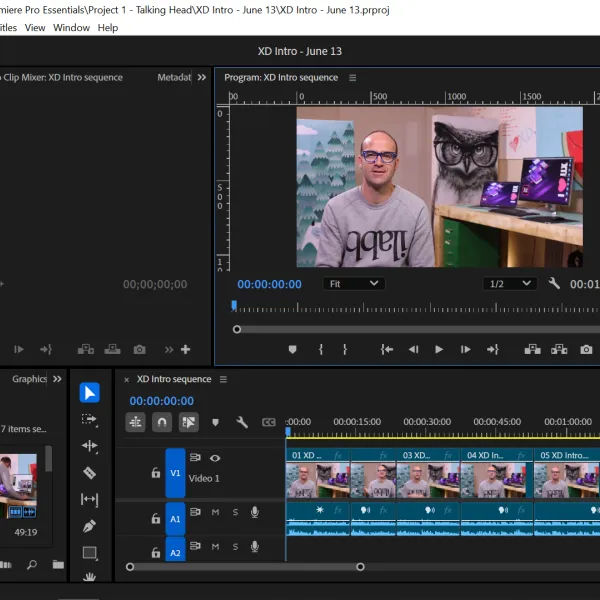600x600 pixels.
Task: Select the Pen tool
Action: pyautogui.click(x=90, y=526)
